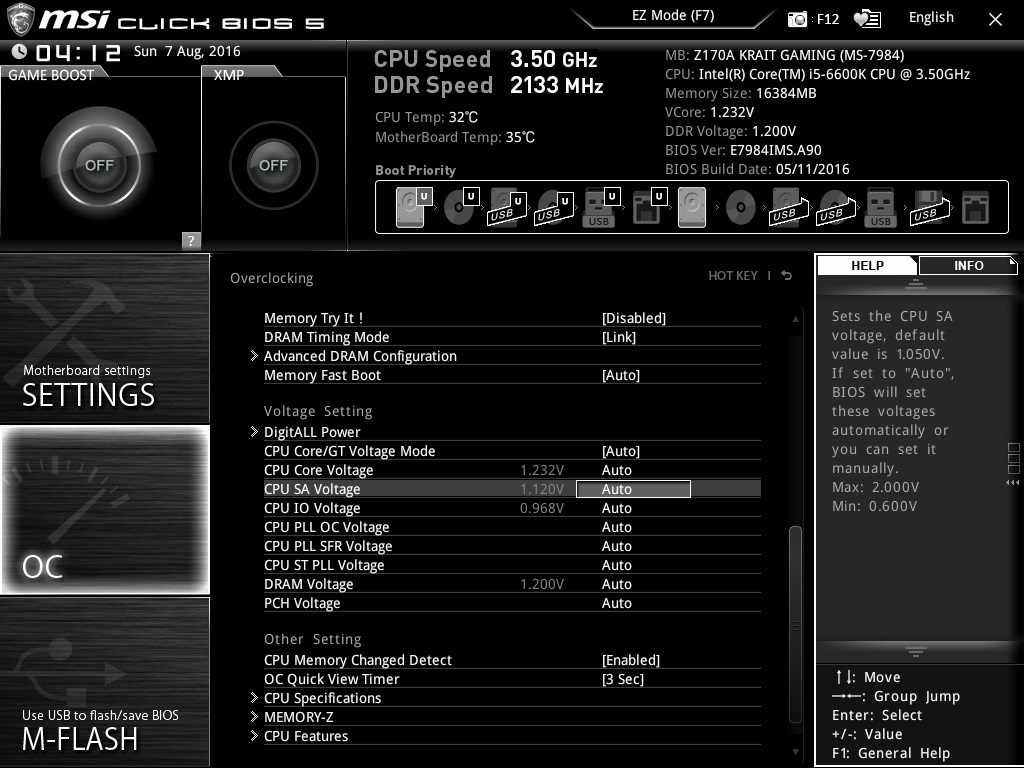Click the bottom grip handle of the help panel
Image resolution: width=1024 pixels, height=768 pixels.
tap(915, 652)
